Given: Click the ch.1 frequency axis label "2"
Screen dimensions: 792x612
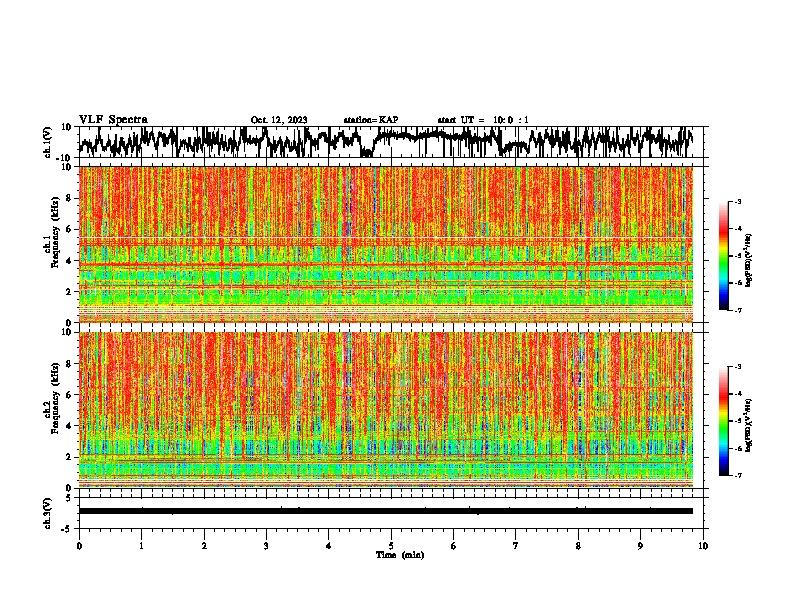Looking at the screenshot, I should click(x=70, y=291).
